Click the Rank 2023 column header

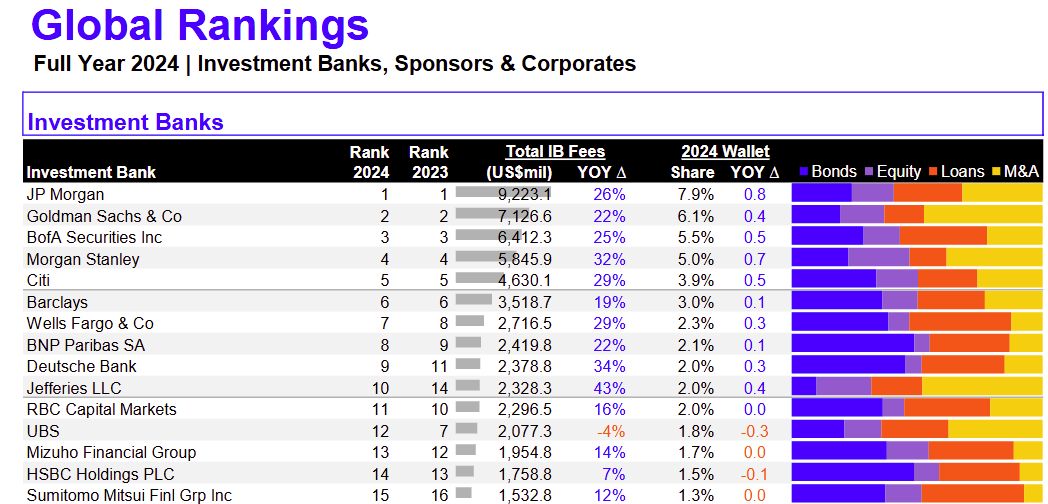tap(429, 162)
